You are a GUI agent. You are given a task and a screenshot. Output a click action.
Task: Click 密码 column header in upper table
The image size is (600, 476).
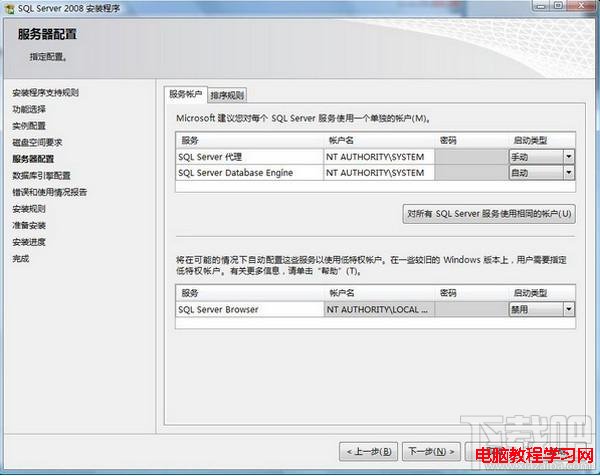click(x=471, y=140)
